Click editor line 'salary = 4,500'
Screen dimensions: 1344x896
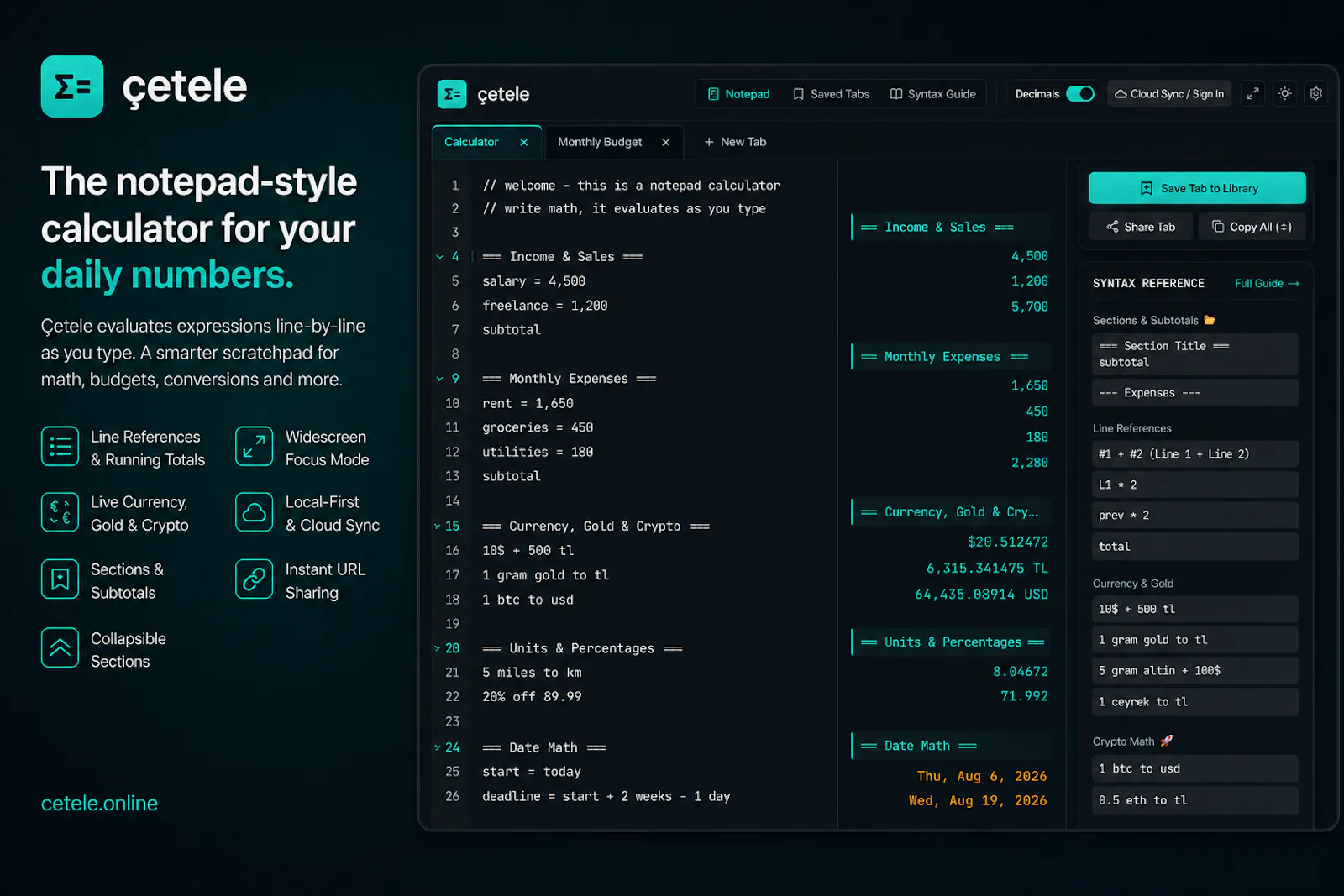click(x=533, y=281)
